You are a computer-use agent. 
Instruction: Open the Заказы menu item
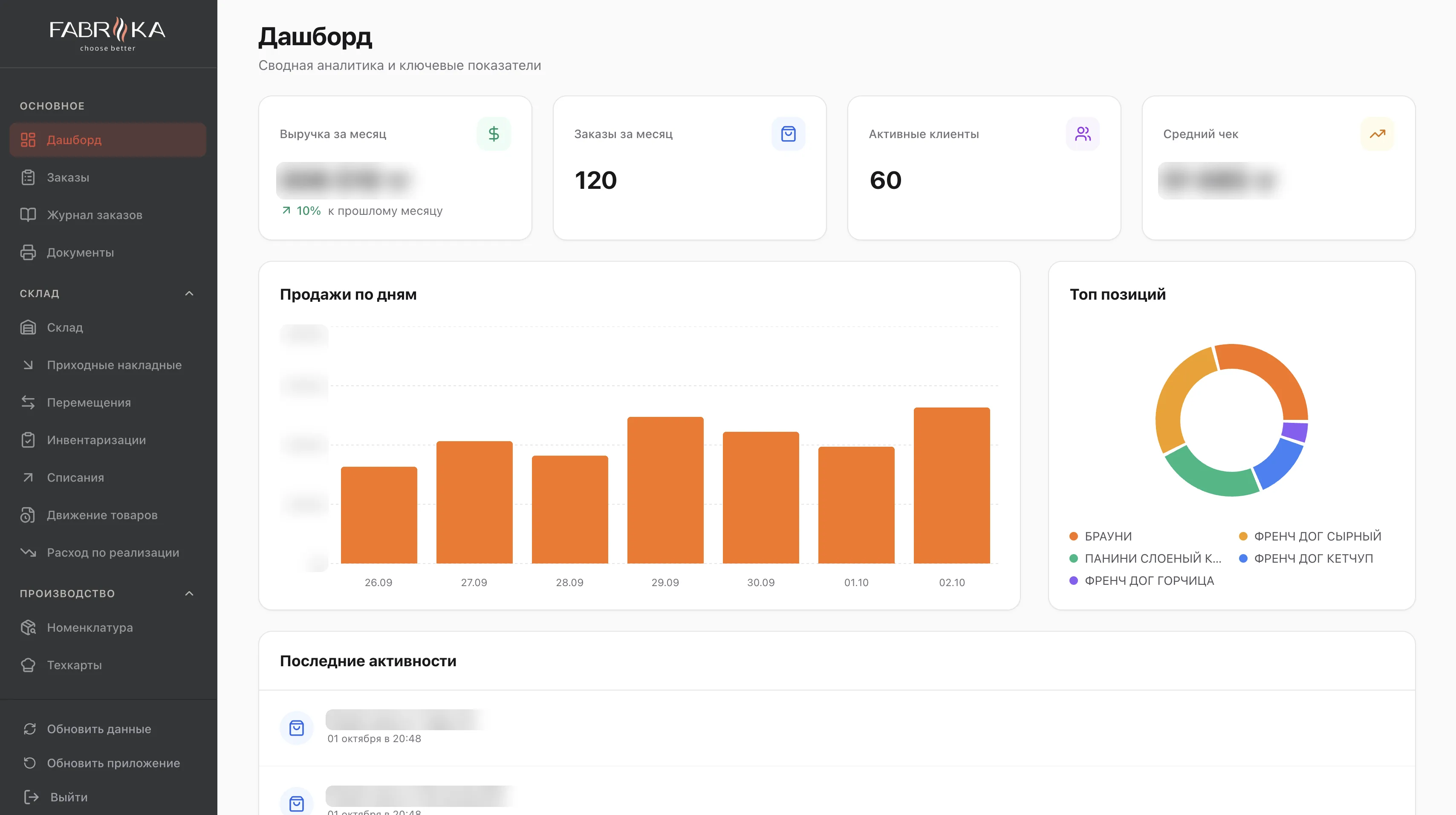click(x=108, y=177)
